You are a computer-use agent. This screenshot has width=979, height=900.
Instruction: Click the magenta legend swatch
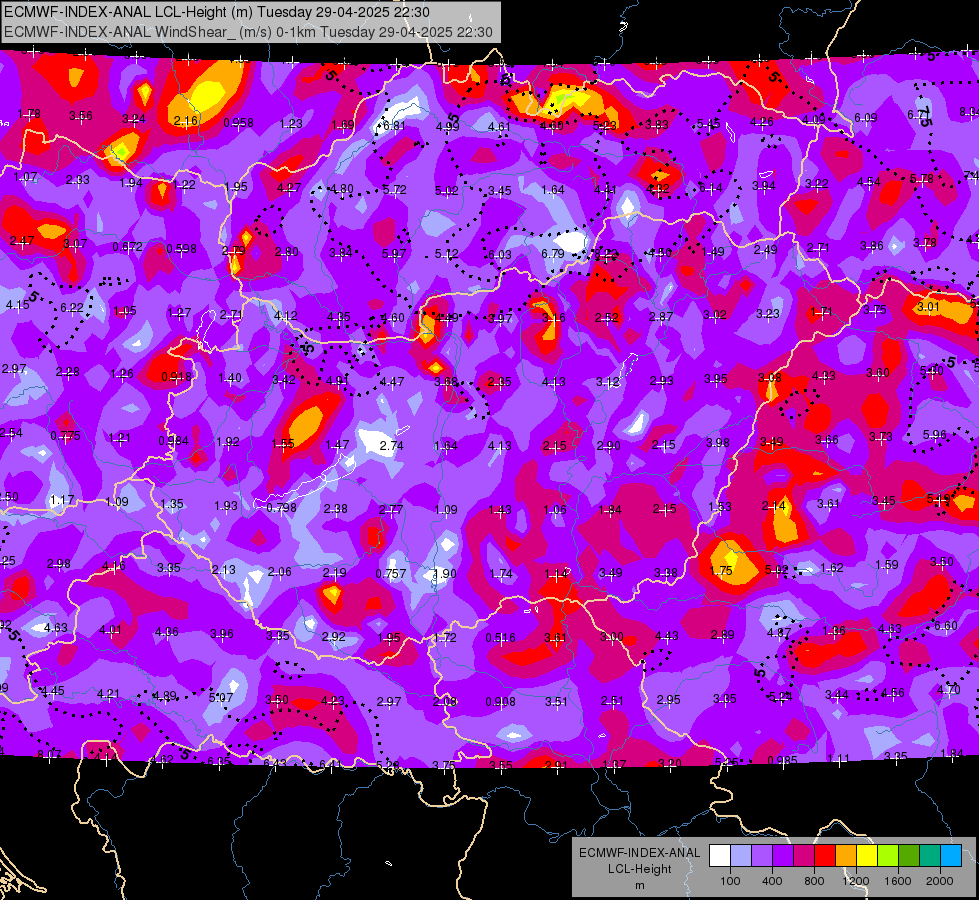804,856
